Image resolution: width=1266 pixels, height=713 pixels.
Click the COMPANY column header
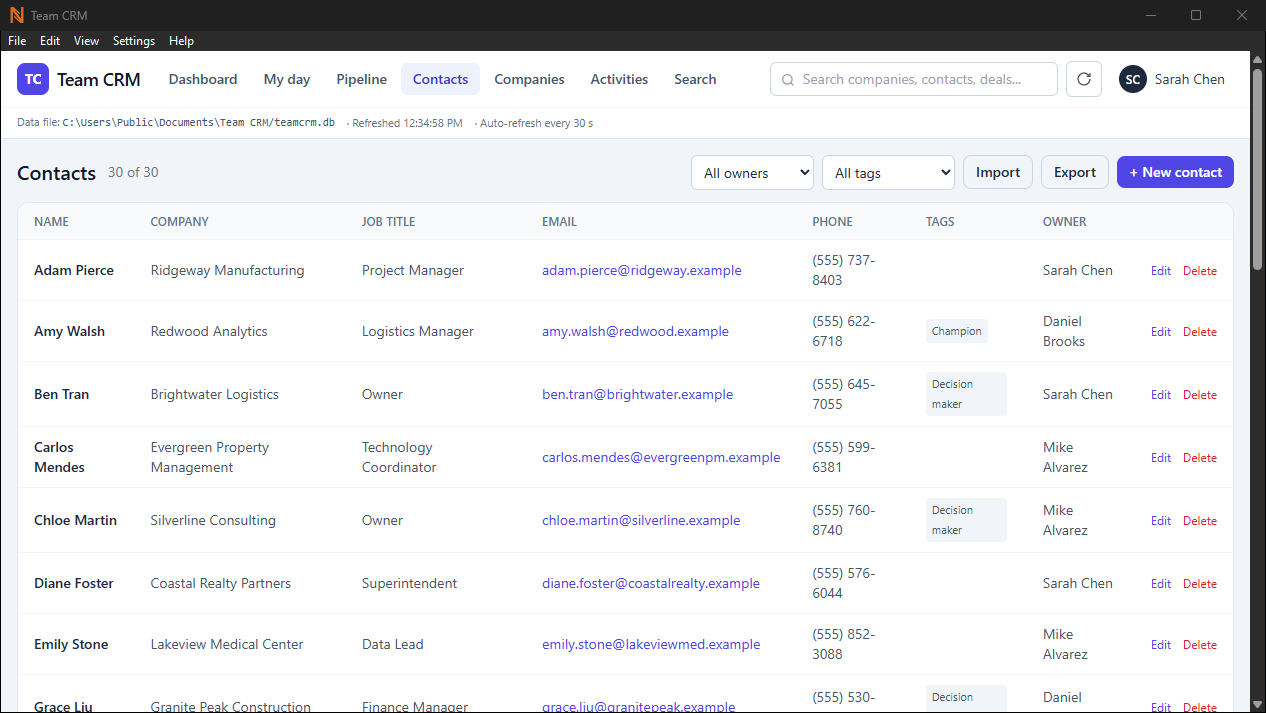click(179, 222)
